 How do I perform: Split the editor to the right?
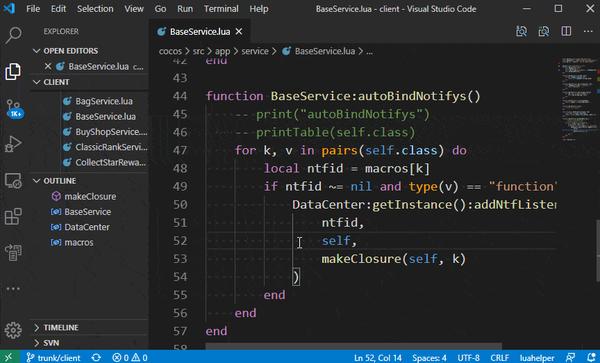click(x=566, y=31)
